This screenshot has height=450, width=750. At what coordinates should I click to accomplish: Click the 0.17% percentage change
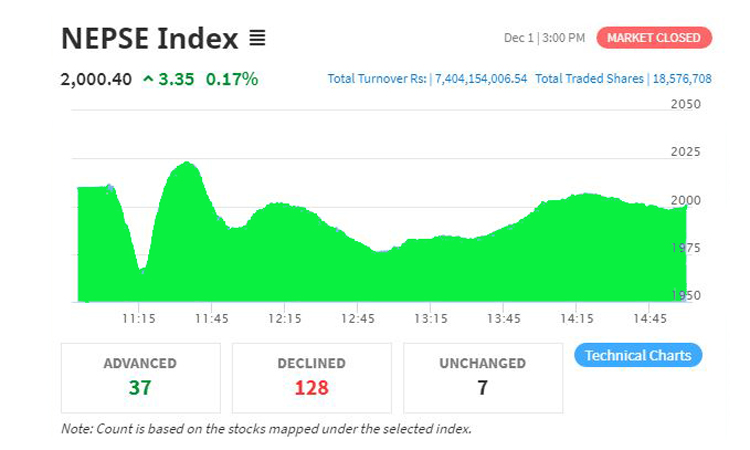232,79
